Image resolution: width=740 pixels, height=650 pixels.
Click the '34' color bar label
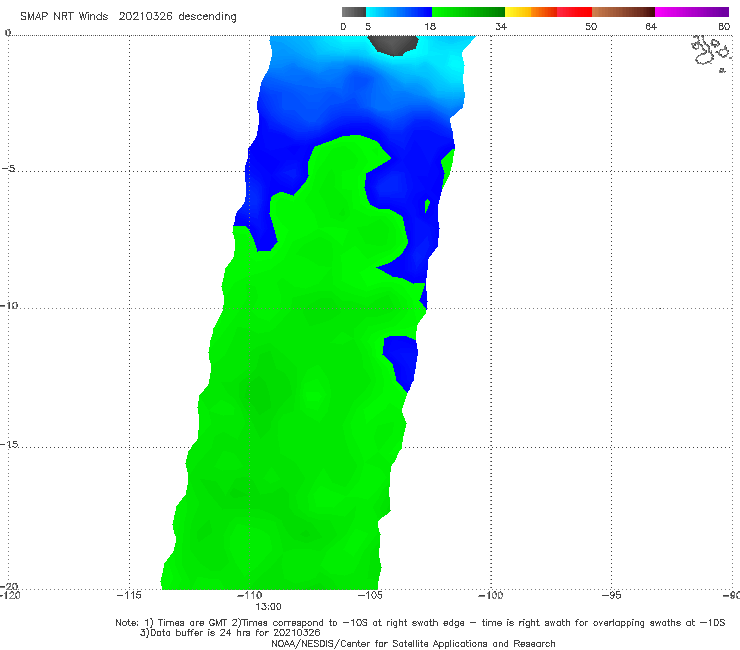(501, 26)
